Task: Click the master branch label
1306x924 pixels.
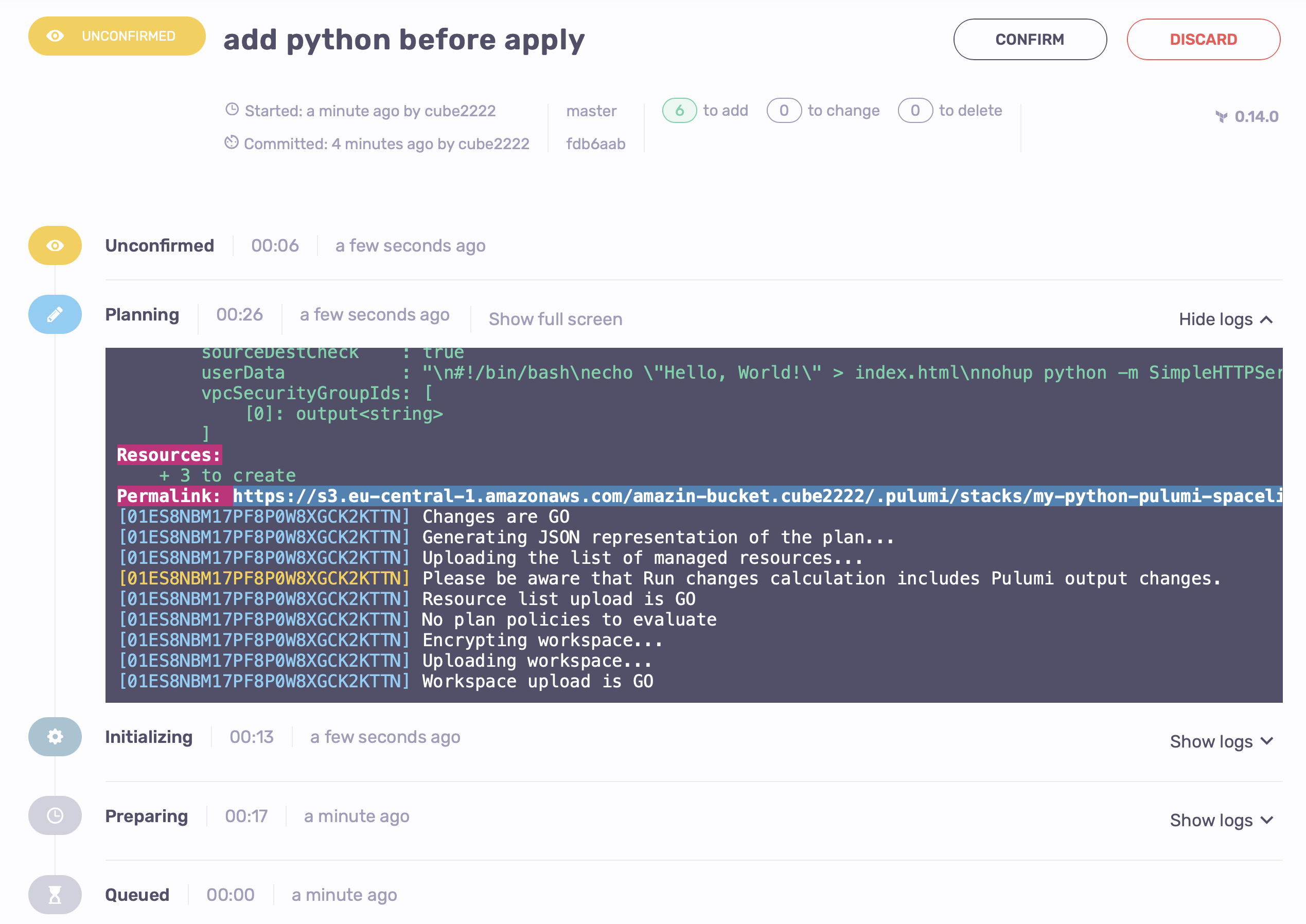Action: tap(591, 111)
